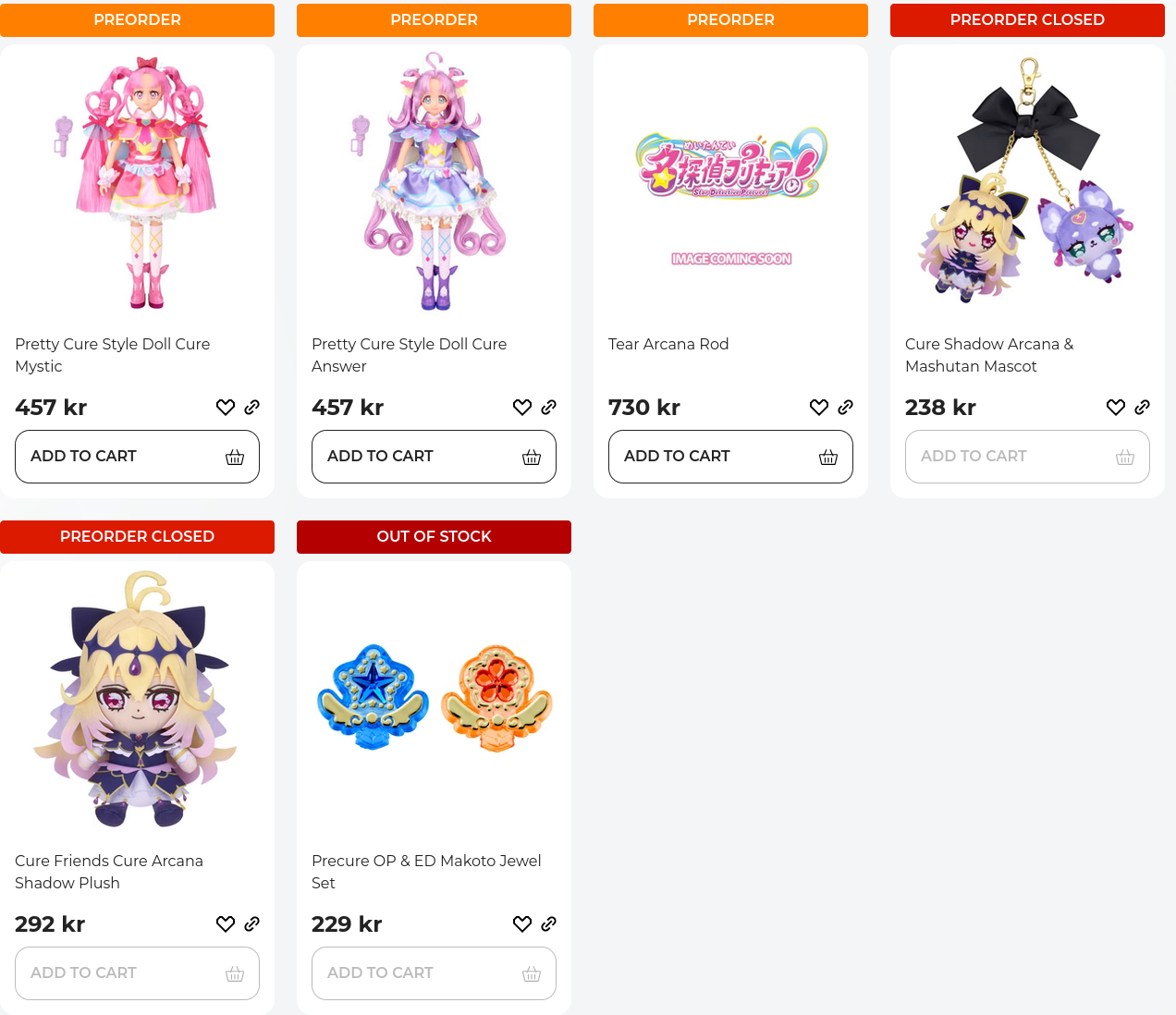Copy link icon for Makoto Jewel Set
Image resolution: width=1176 pixels, height=1015 pixels.
pos(548,924)
